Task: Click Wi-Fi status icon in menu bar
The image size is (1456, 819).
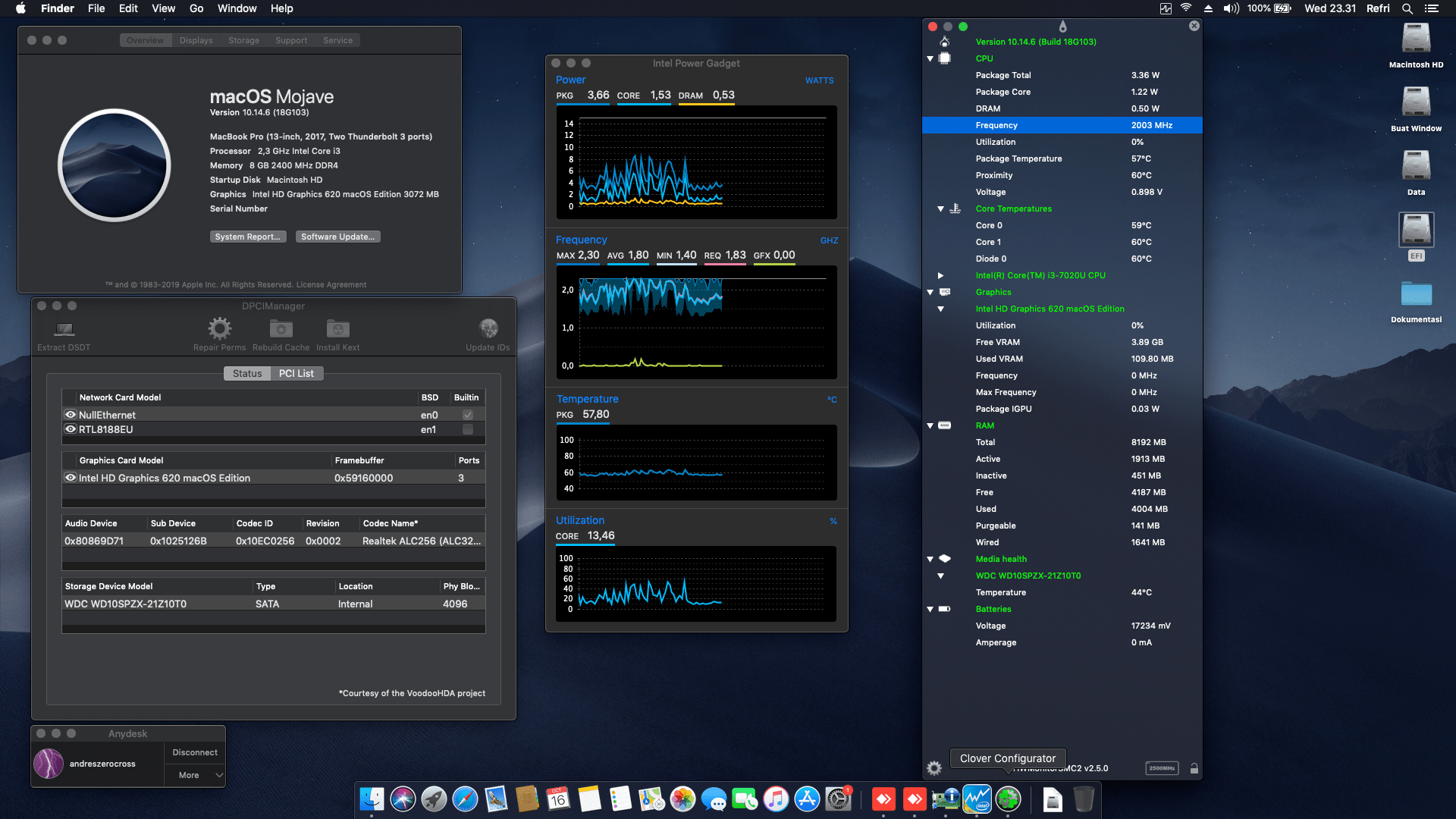Action: click(1186, 8)
